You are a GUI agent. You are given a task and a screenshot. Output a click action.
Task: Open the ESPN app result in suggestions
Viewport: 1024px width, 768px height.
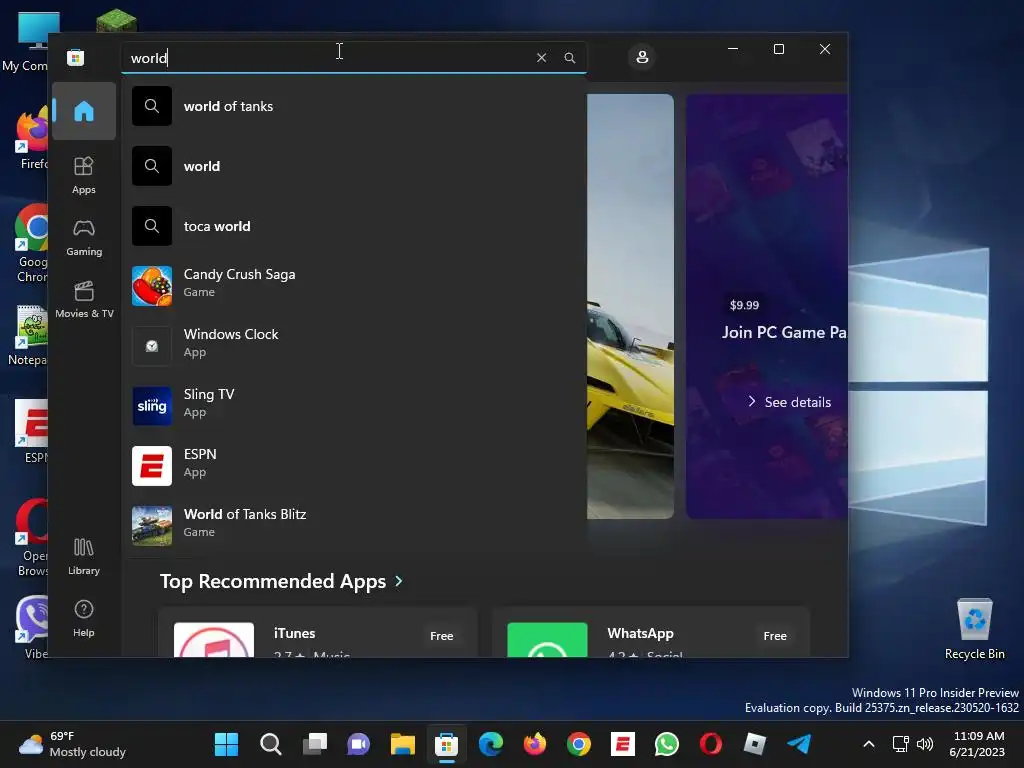pyautogui.click(x=355, y=466)
